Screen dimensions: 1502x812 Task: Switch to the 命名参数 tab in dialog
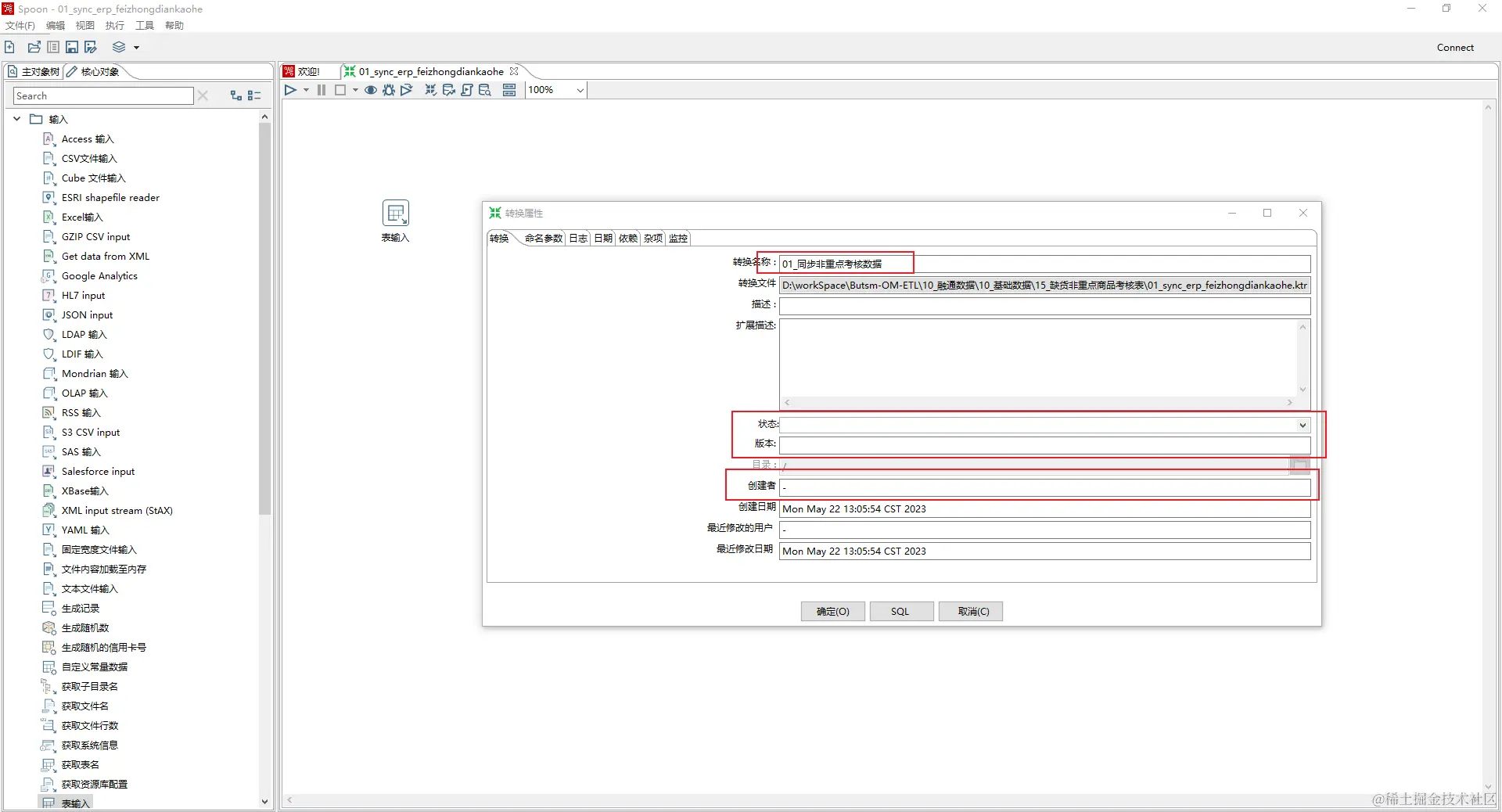544,239
